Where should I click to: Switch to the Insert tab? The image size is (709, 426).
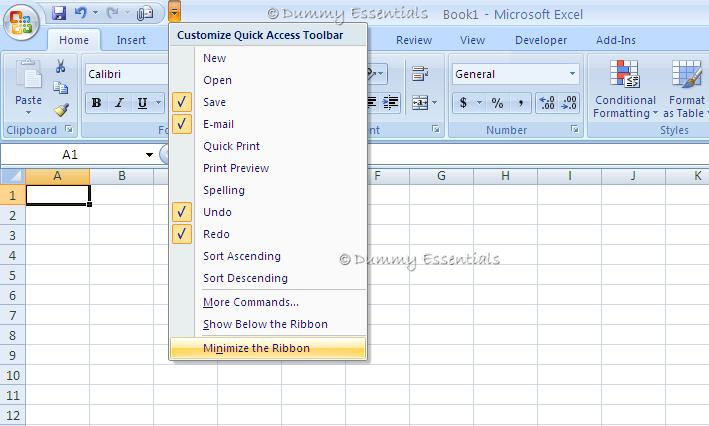pos(131,40)
